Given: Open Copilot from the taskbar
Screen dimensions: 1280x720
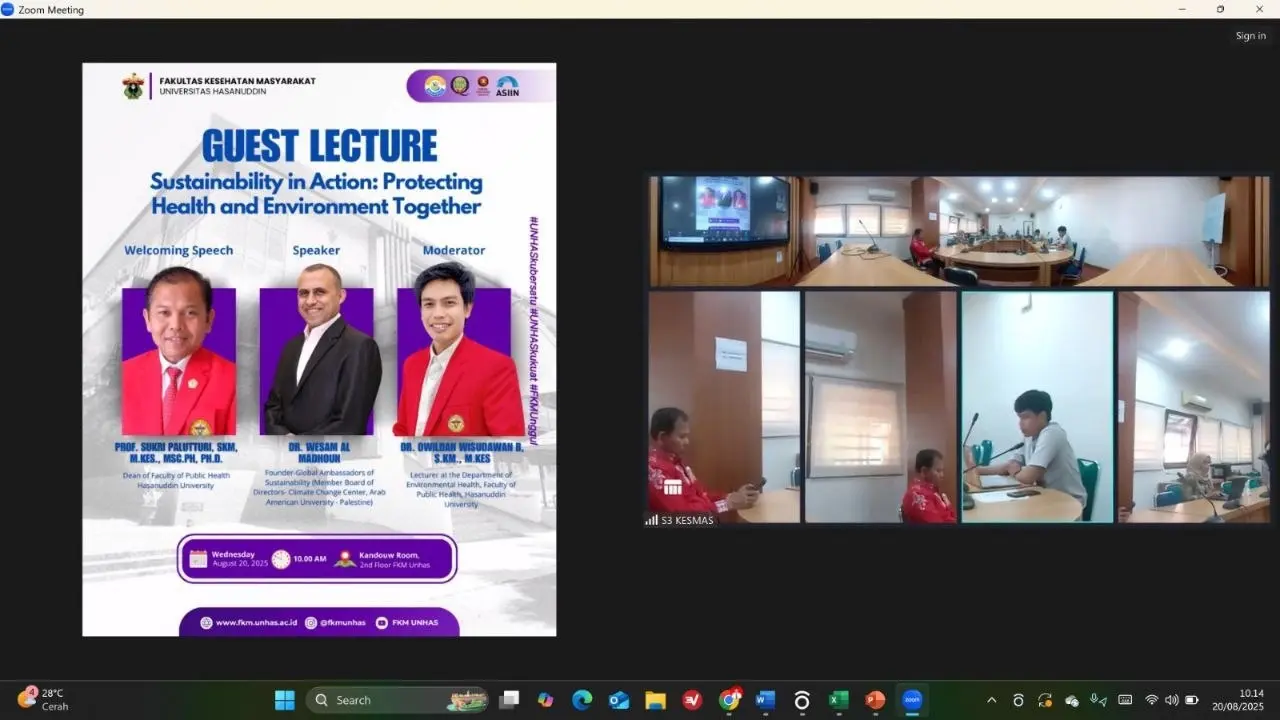Looking at the screenshot, I should pyautogui.click(x=547, y=700).
